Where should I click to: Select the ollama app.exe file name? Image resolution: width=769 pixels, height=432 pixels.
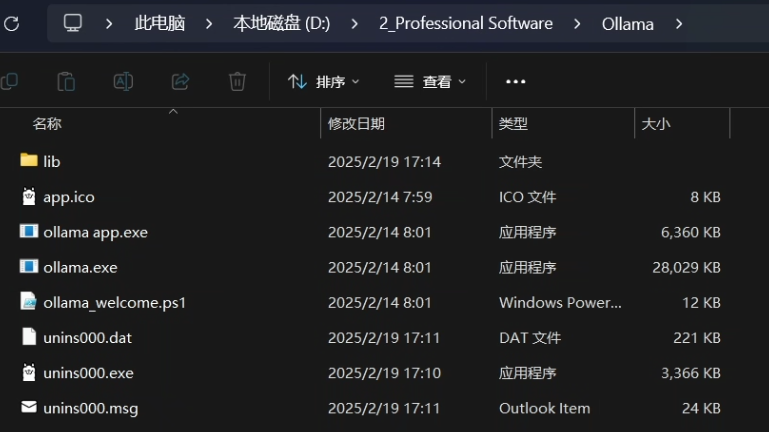tap(95, 232)
